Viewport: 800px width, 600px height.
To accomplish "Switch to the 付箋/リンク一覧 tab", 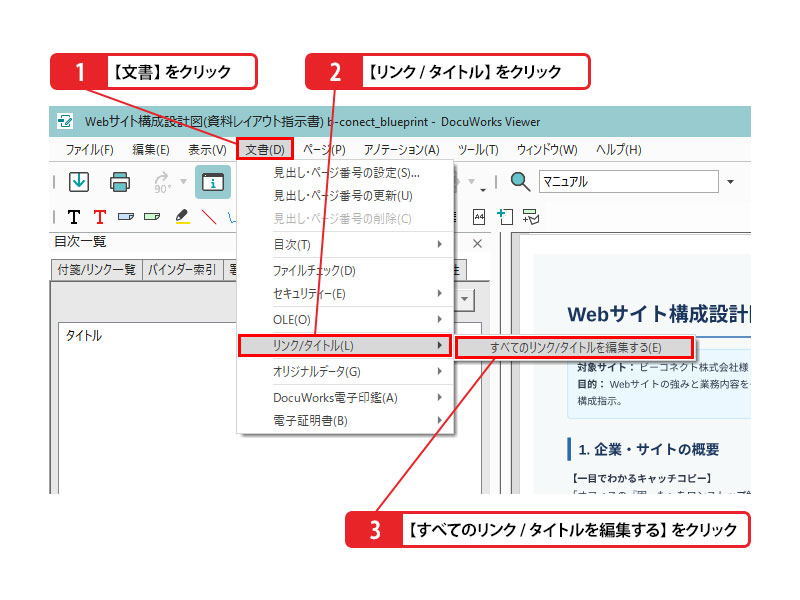I will (x=97, y=269).
